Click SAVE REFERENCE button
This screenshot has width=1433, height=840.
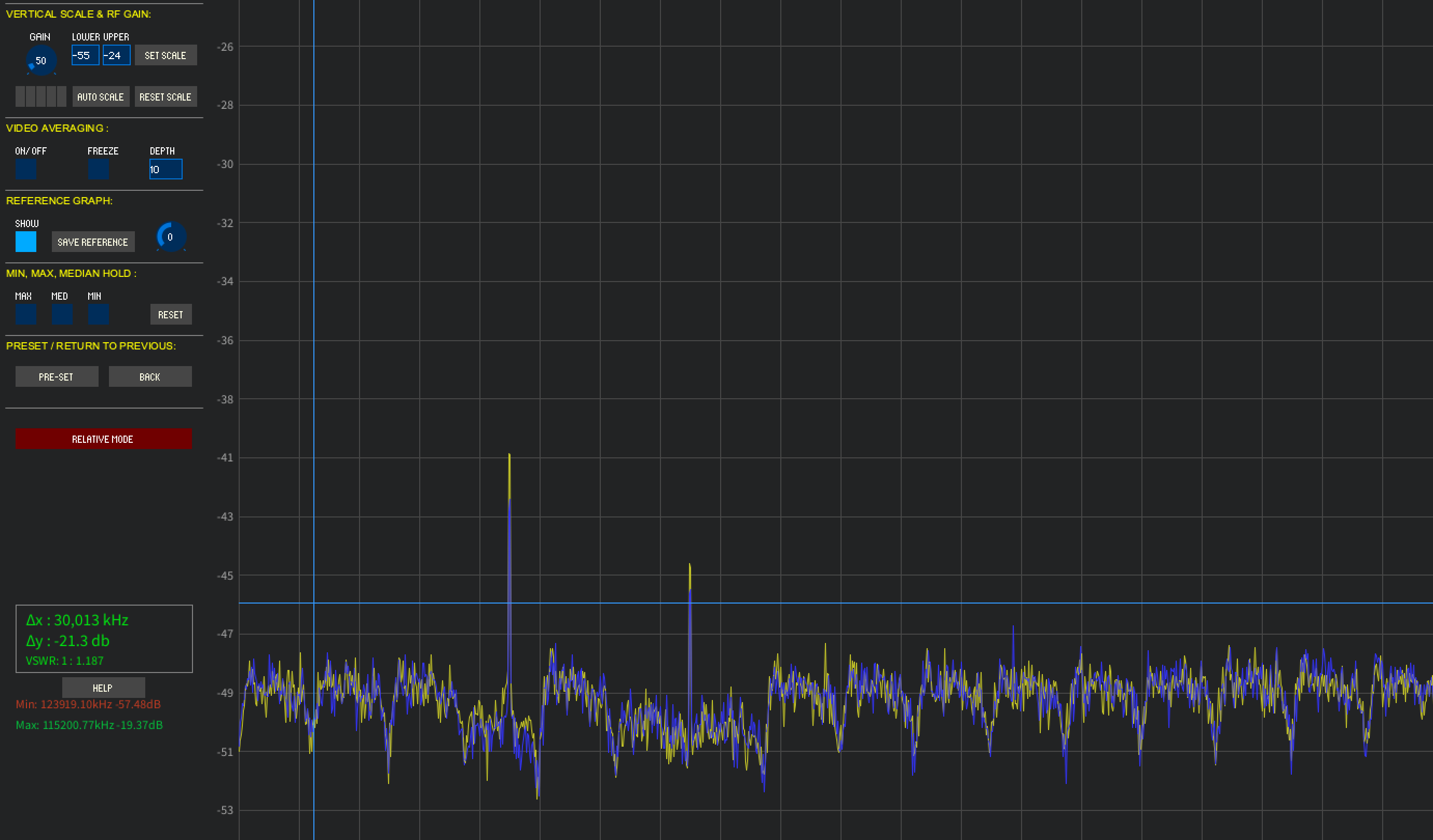[93, 242]
